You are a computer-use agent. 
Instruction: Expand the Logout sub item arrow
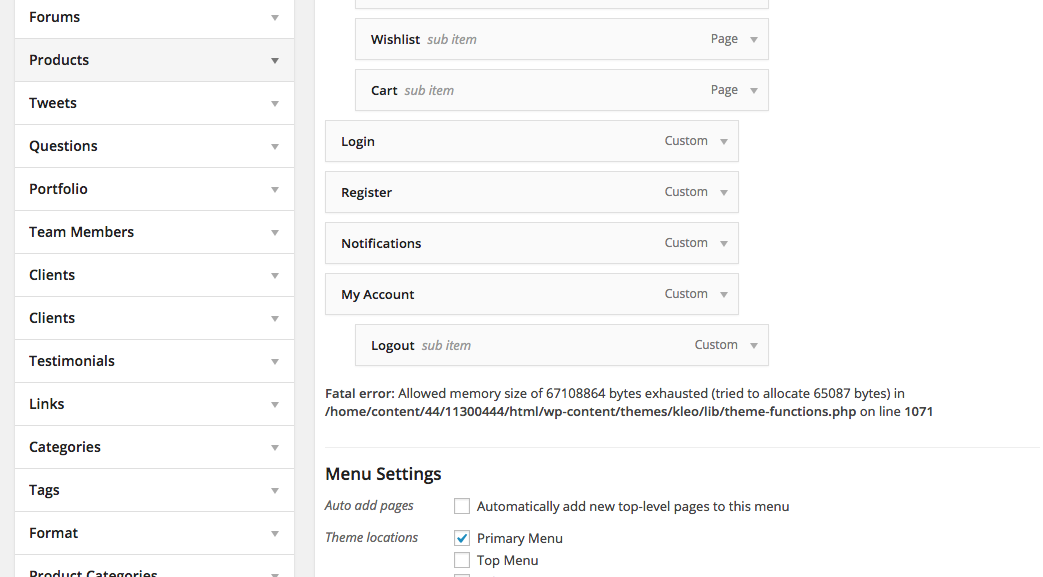(x=753, y=346)
